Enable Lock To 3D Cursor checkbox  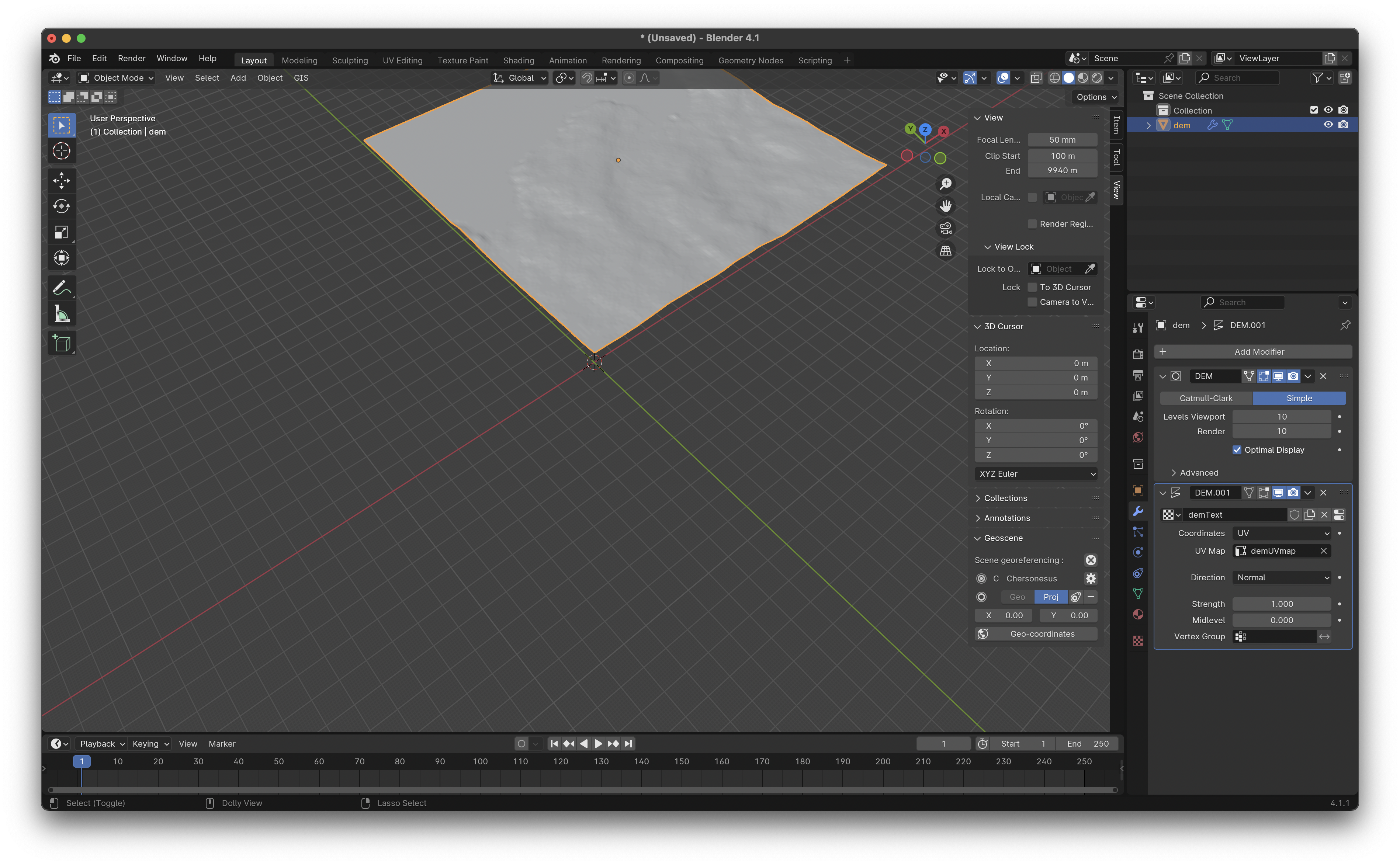point(1032,287)
